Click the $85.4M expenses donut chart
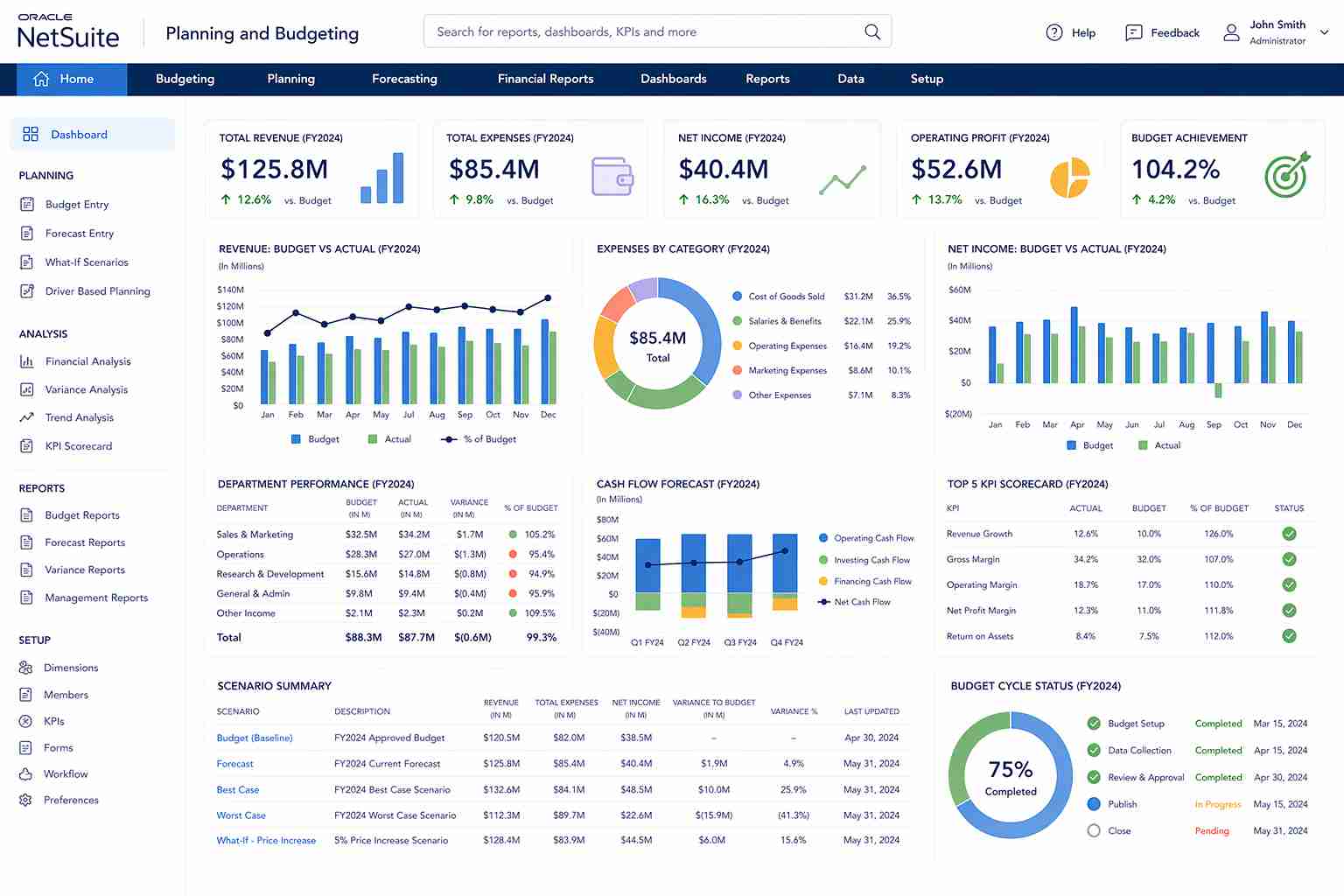The width and height of the screenshot is (1344, 896). (x=658, y=343)
